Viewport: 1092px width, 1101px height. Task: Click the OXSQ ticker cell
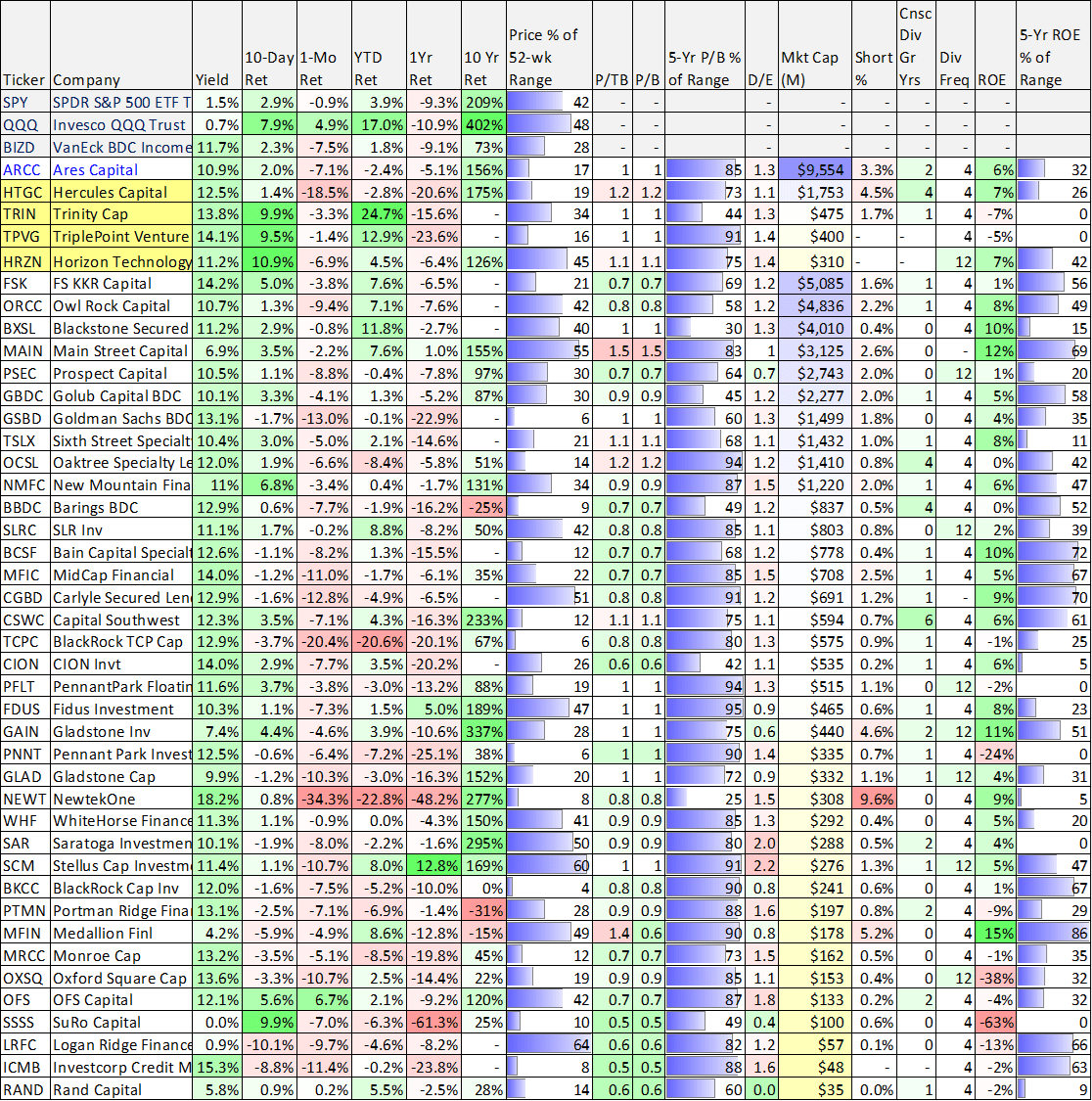24,978
